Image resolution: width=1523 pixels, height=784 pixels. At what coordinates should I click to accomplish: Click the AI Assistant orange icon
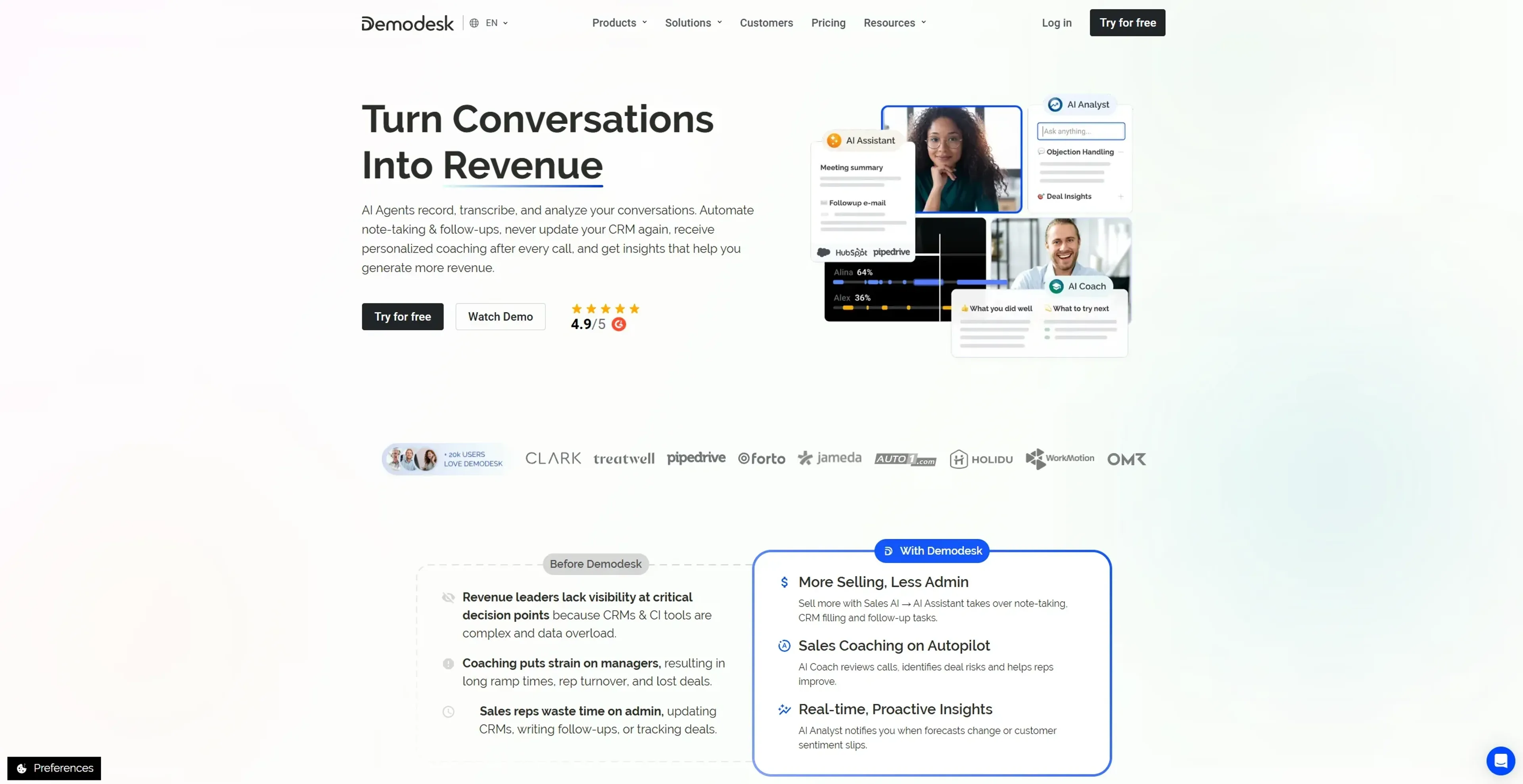pyautogui.click(x=834, y=140)
